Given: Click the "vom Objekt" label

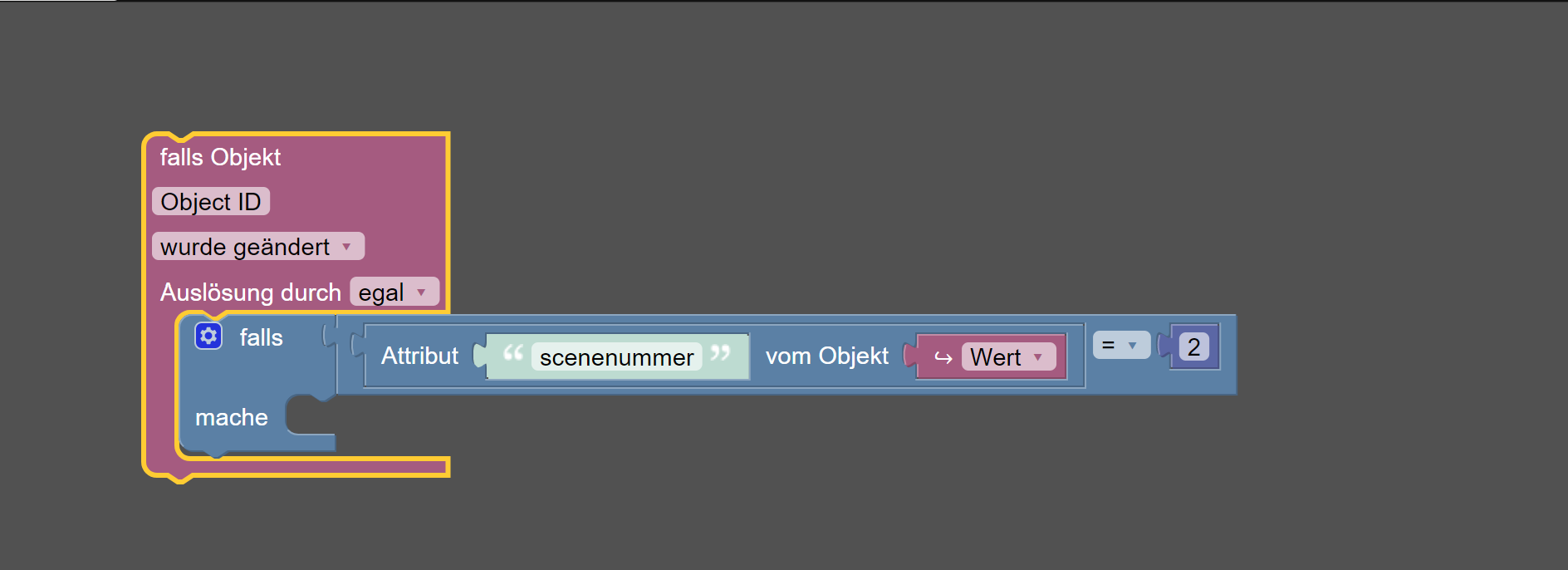Looking at the screenshot, I should pos(826,356).
